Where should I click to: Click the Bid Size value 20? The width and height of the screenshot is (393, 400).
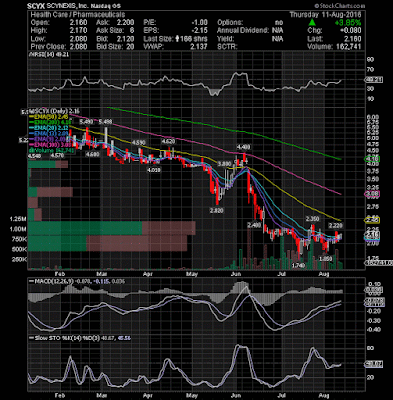point(130,47)
